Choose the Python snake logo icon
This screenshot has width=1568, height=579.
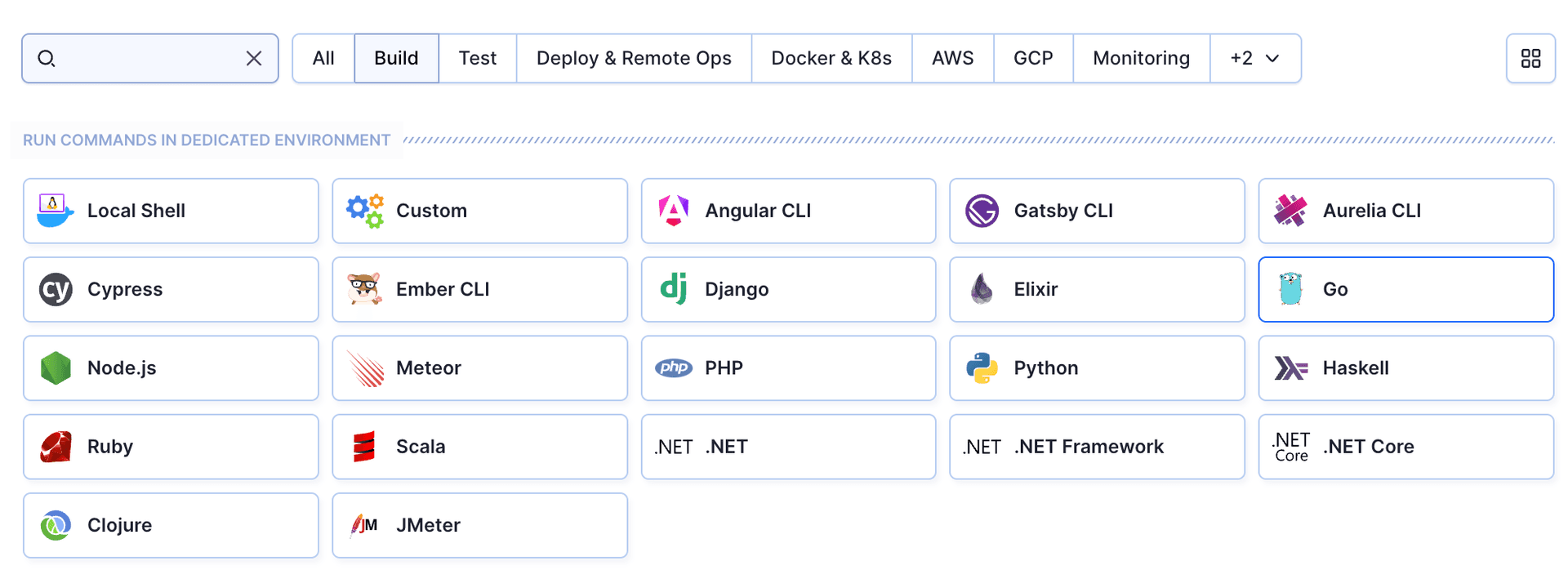pyautogui.click(x=982, y=368)
